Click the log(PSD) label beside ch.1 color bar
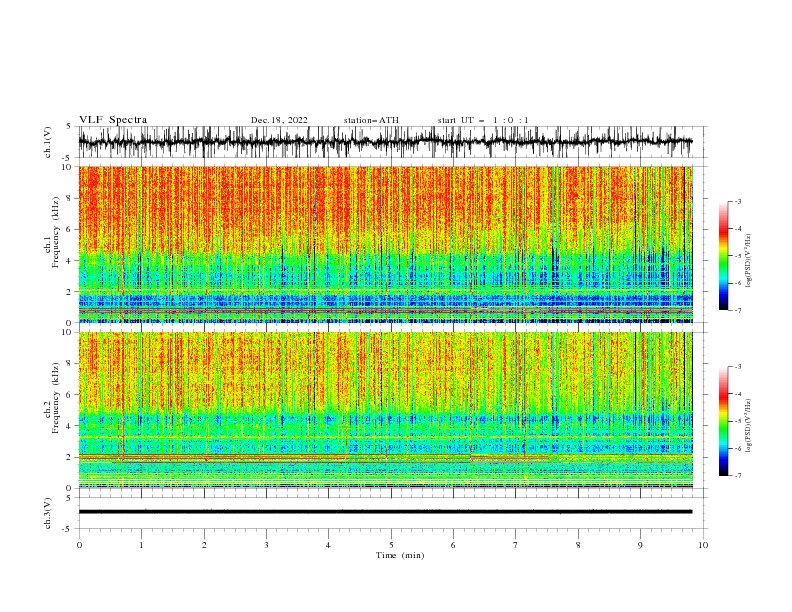Screen dimensions: 792x612 [748, 260]
